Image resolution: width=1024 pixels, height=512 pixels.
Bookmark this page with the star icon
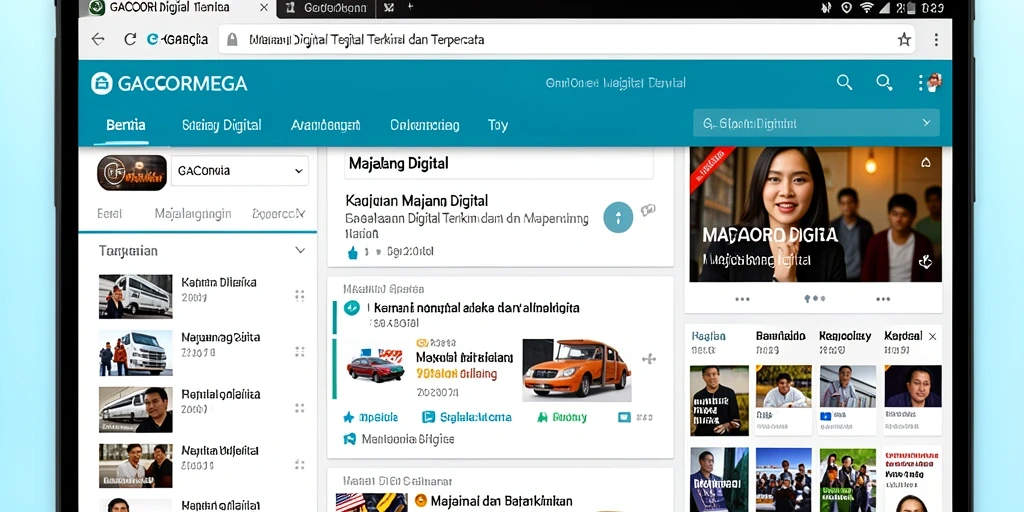[904, 40]
